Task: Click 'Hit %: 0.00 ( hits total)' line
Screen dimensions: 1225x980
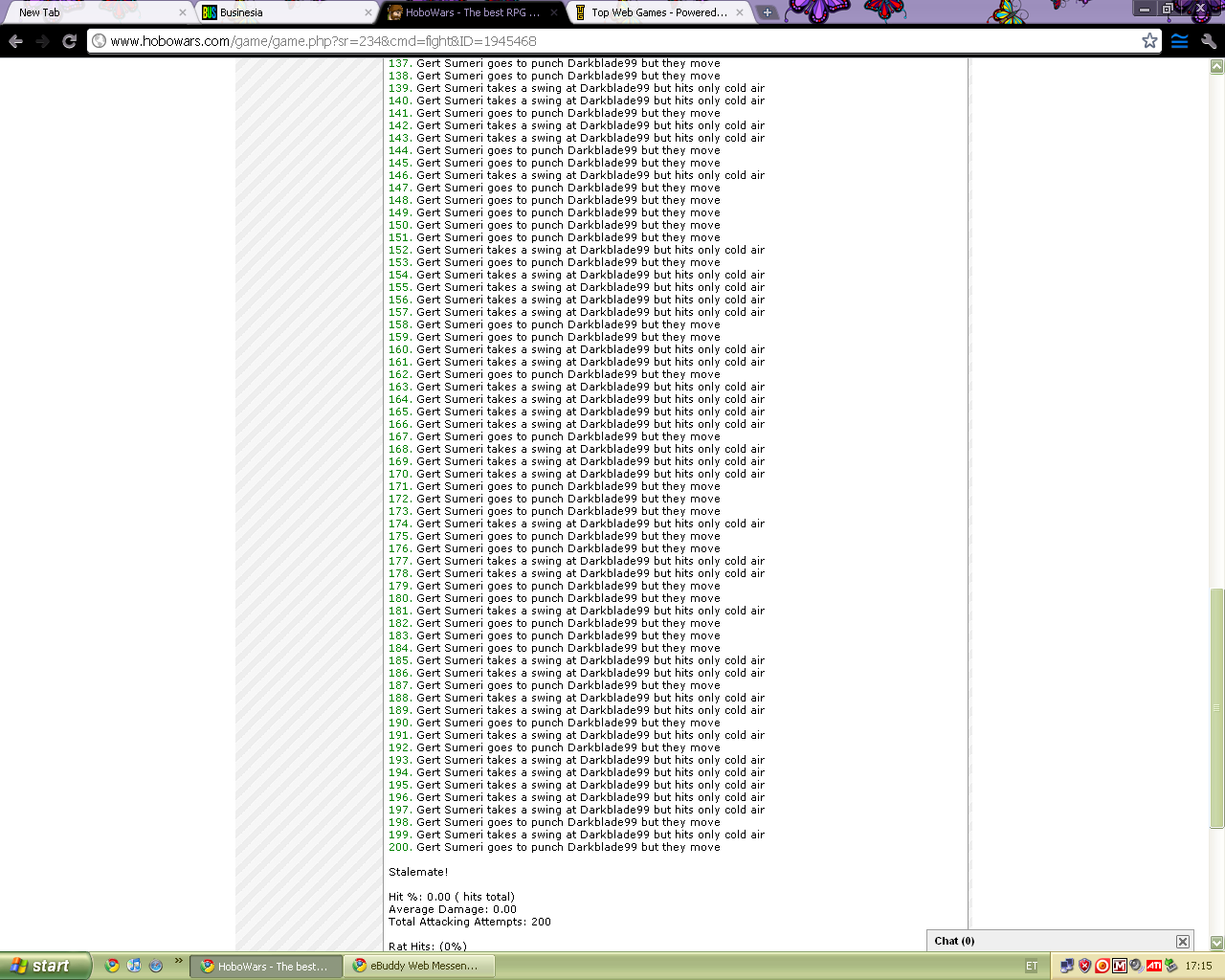Action: point(452,897)
